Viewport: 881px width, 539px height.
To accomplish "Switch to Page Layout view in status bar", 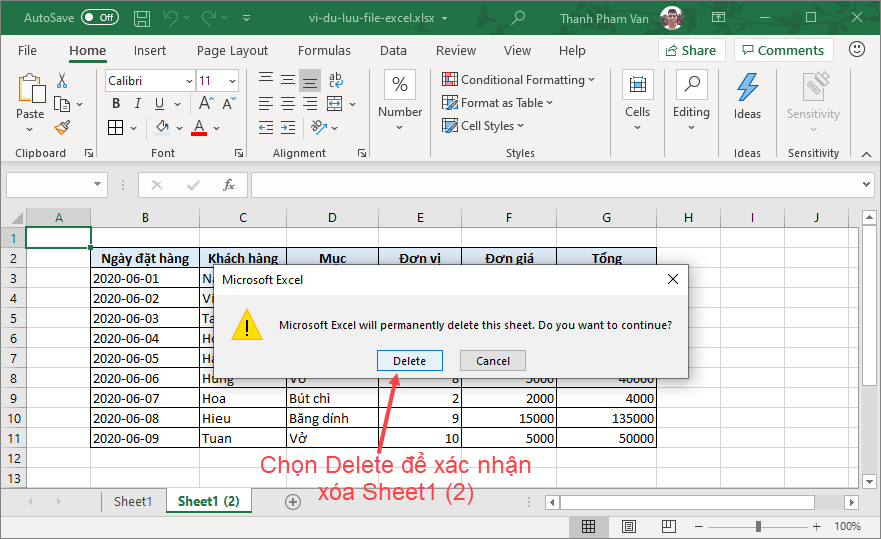I will pos(629,527).
